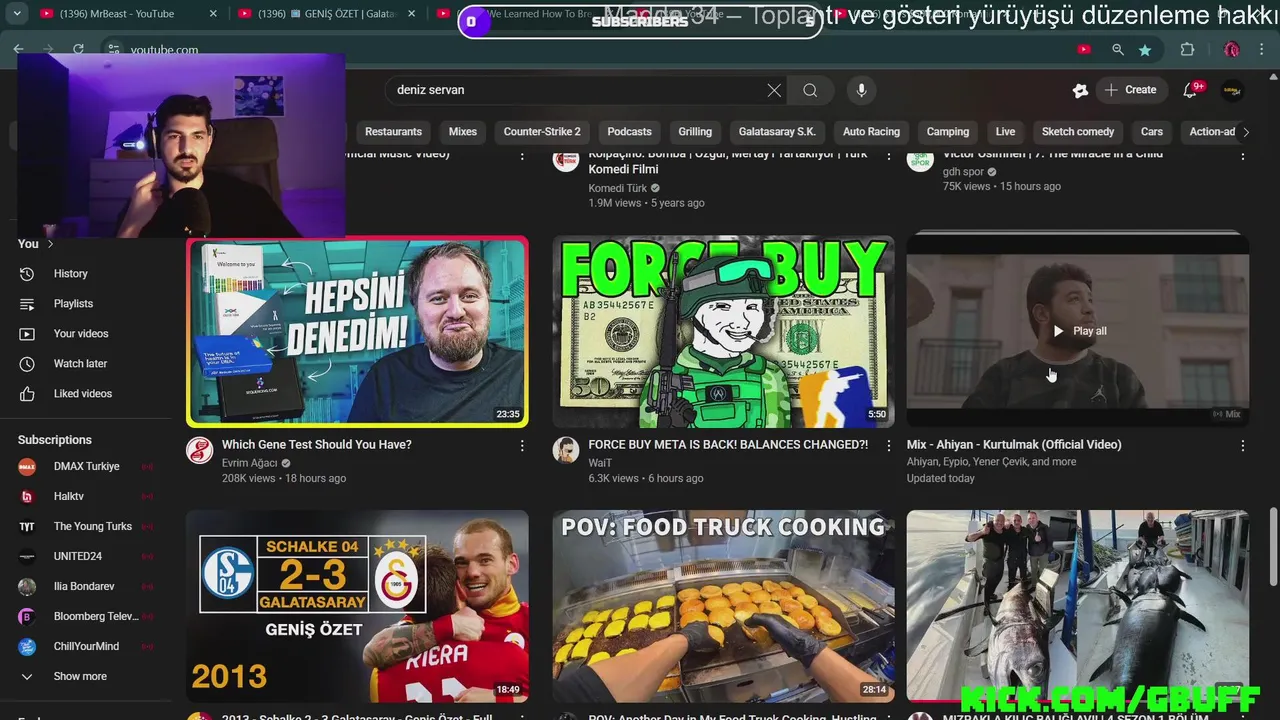Screen dimensions: 1280x720
Task: Start voice search with the microphone icon
Action: (861, 90)
